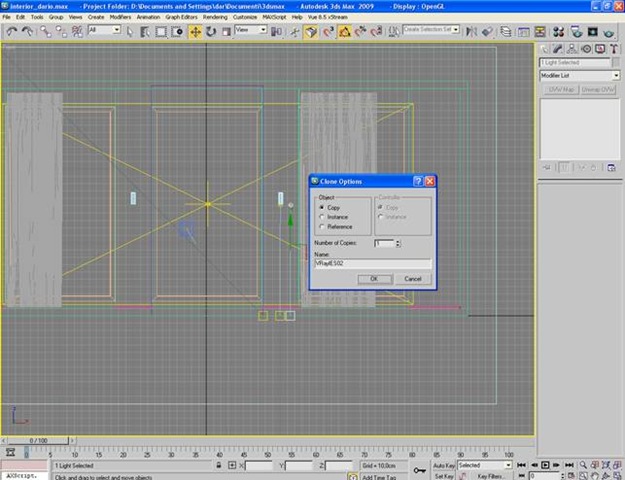Click the Mirror tool icon
The image size is (625, 480).
472,32
